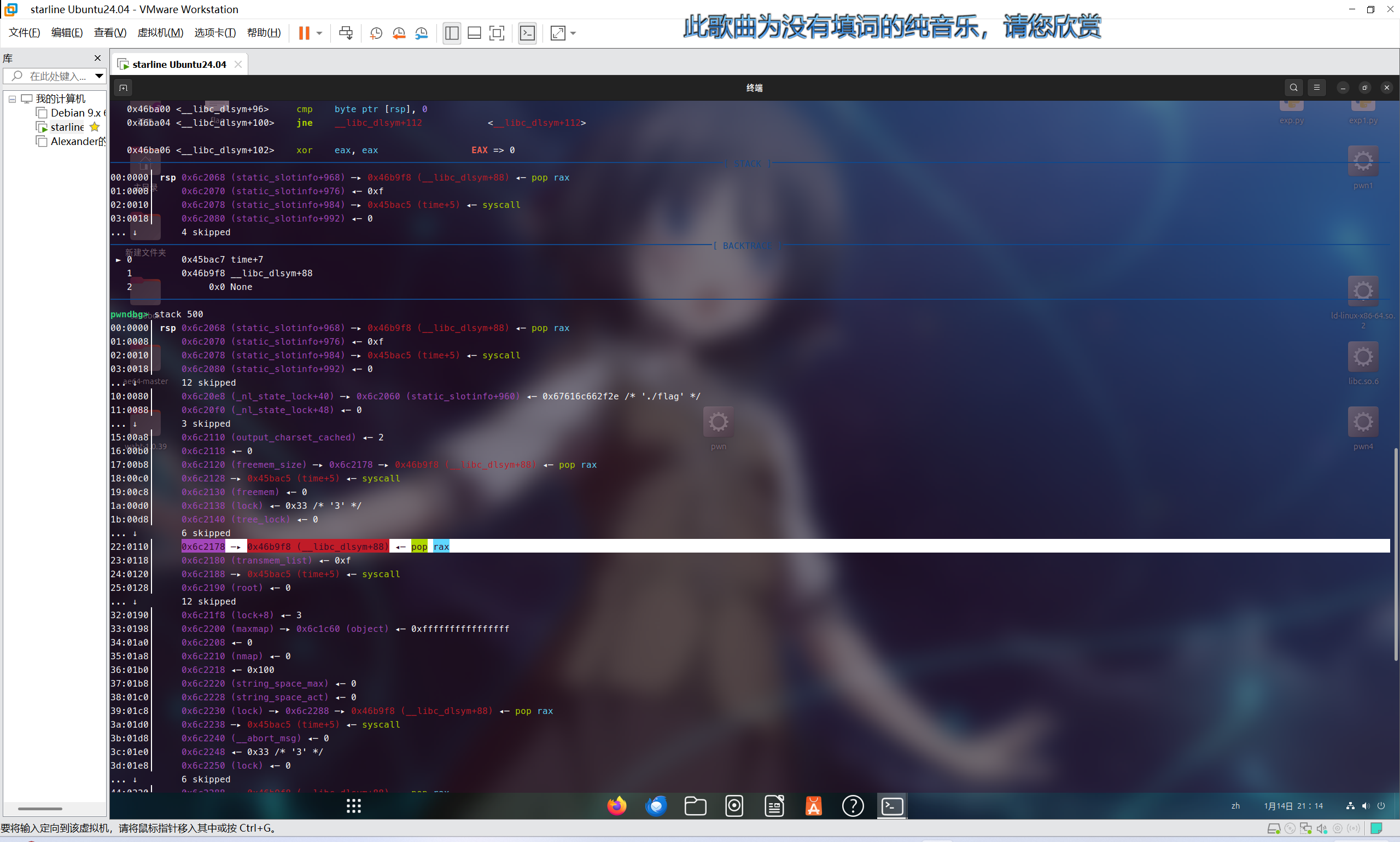
Task: Open the 虚拟机(M) menu
Action: 160,33
